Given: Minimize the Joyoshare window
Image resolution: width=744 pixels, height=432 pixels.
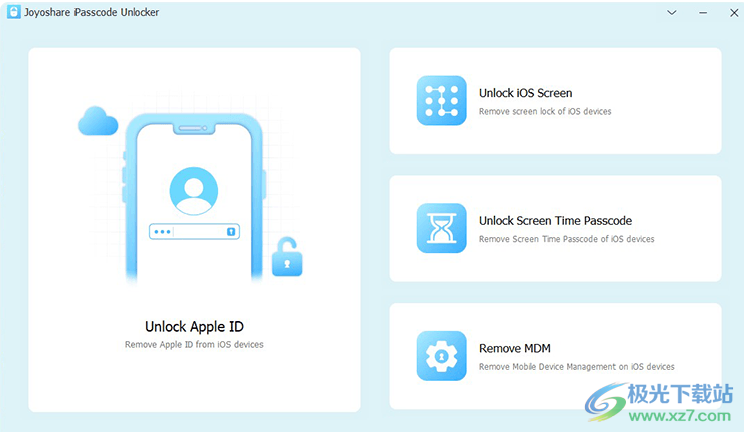Looking at the screenshot, I should pos(703,13).
